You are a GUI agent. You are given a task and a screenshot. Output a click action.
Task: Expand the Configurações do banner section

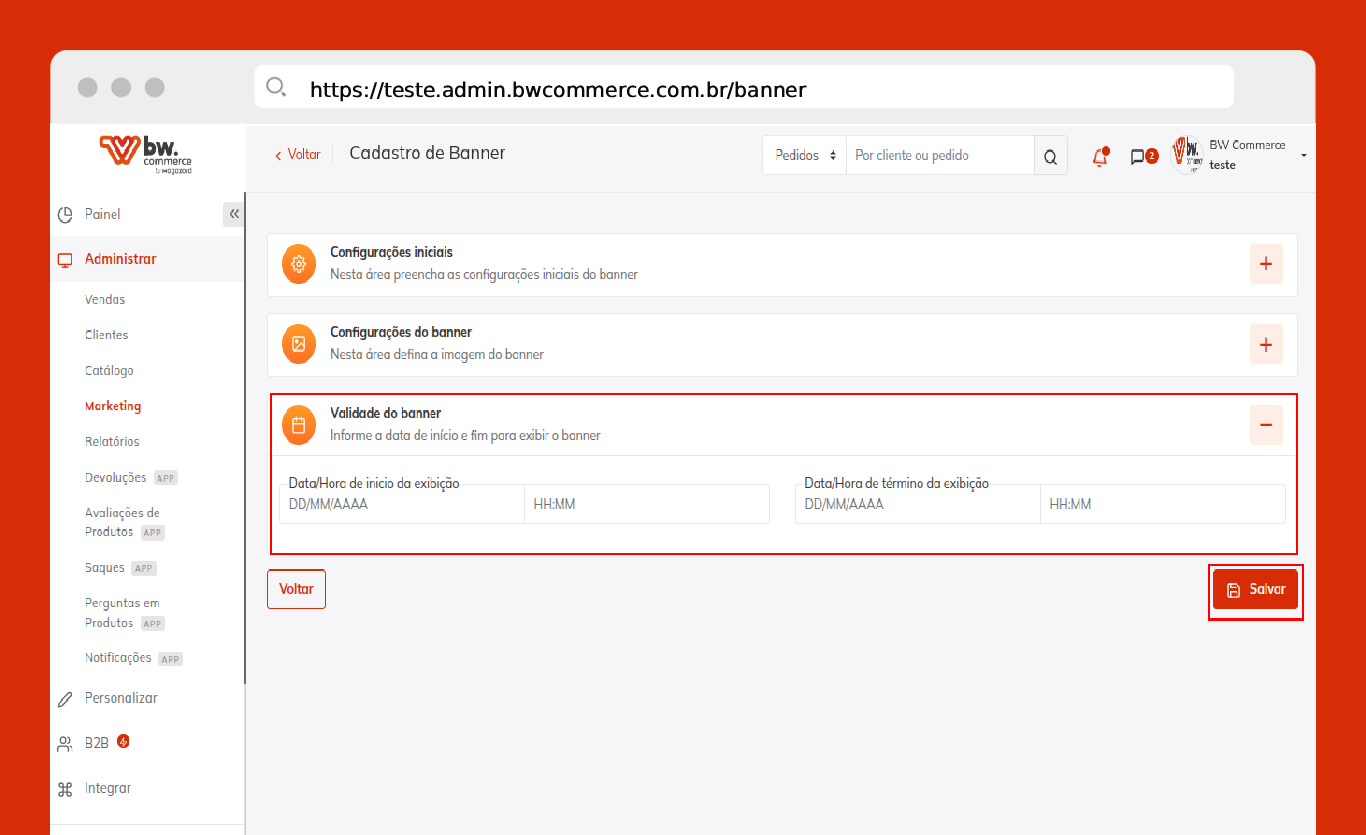coord(1265,345)
